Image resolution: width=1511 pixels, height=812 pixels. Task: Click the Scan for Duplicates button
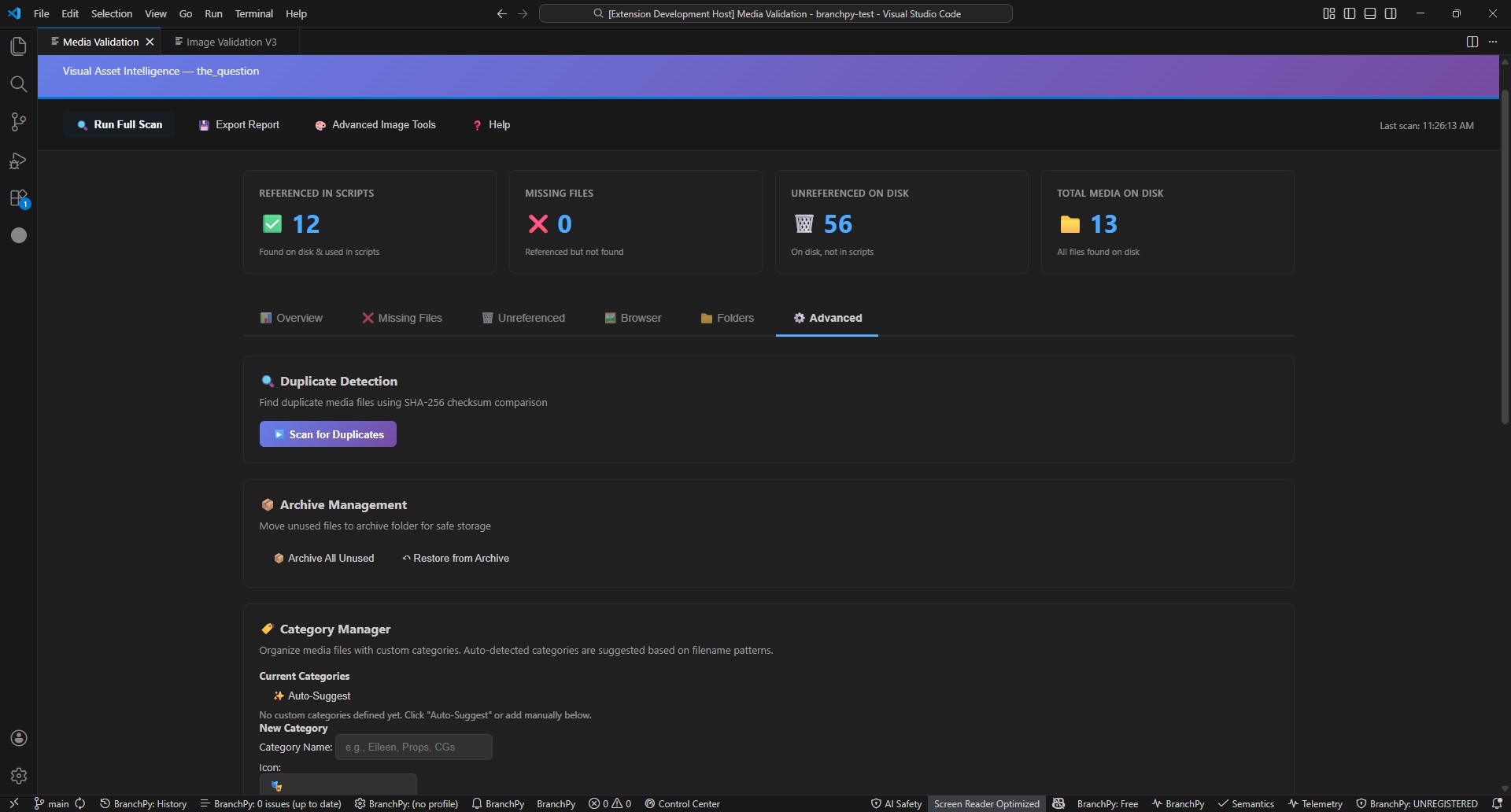(328, 434)
